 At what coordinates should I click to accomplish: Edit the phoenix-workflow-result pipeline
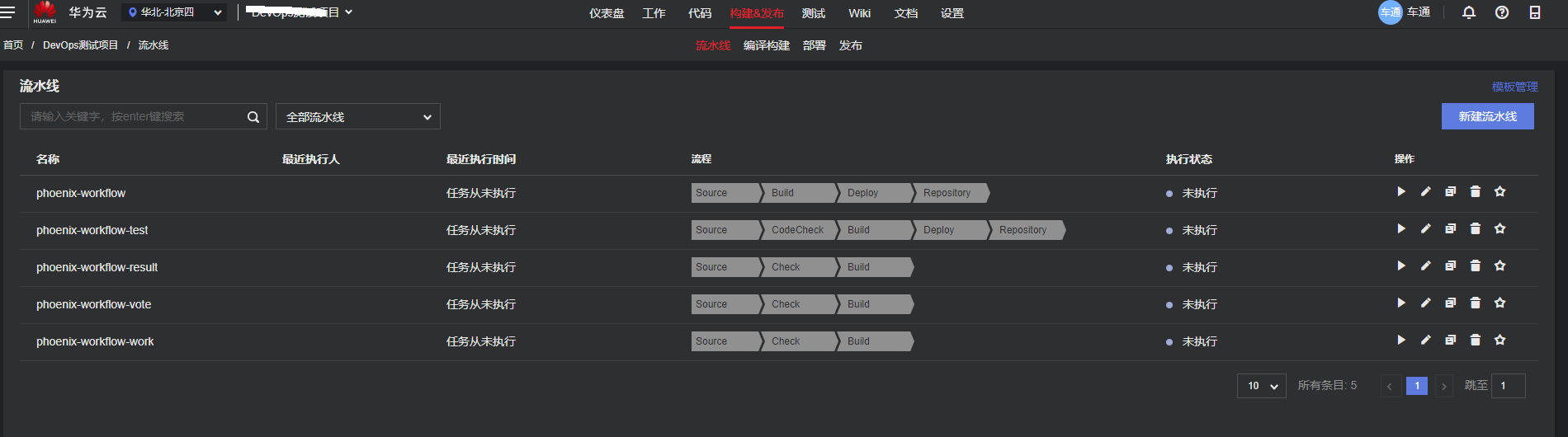coord(1425,265)
